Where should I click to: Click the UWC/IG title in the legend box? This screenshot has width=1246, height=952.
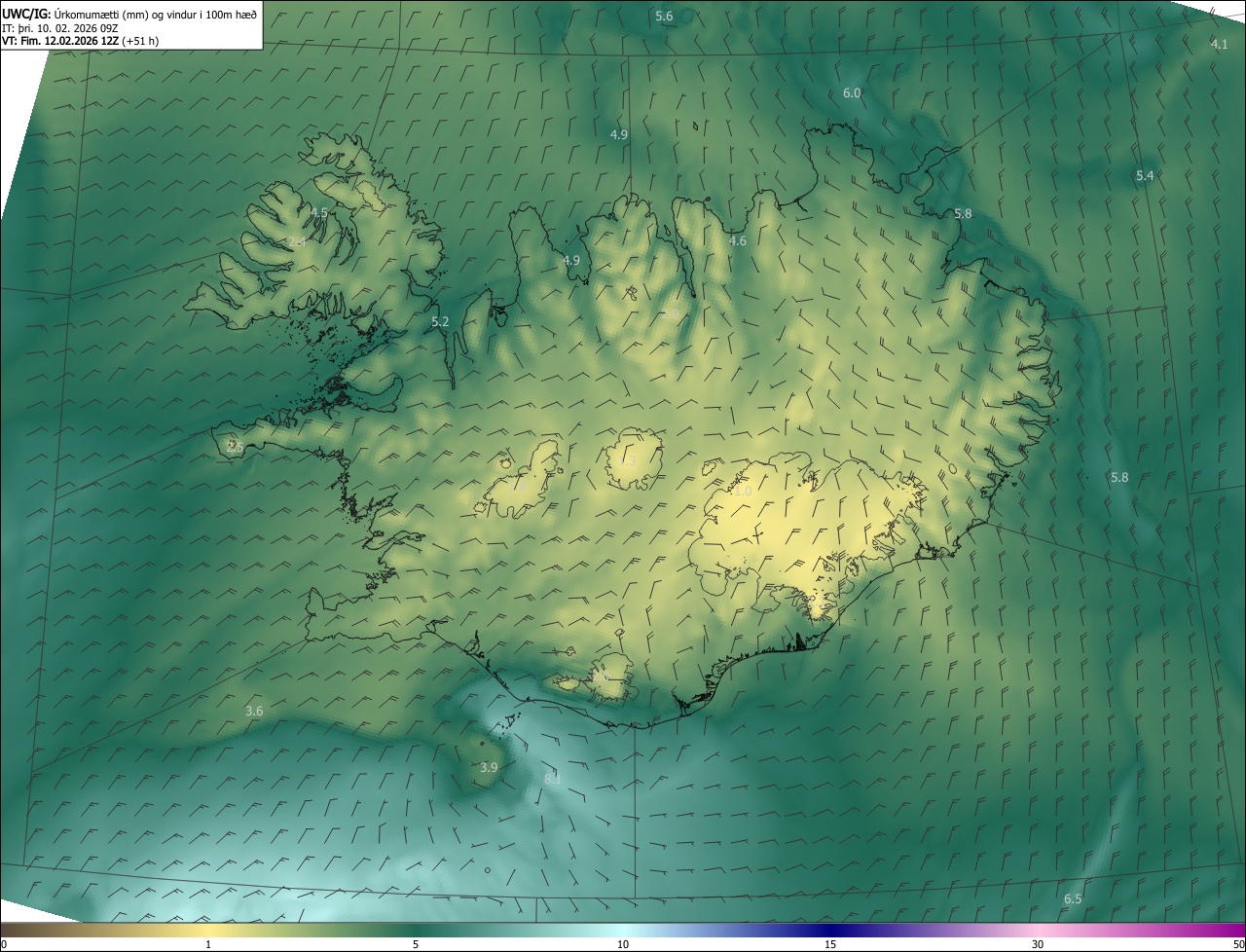point(26,14)
